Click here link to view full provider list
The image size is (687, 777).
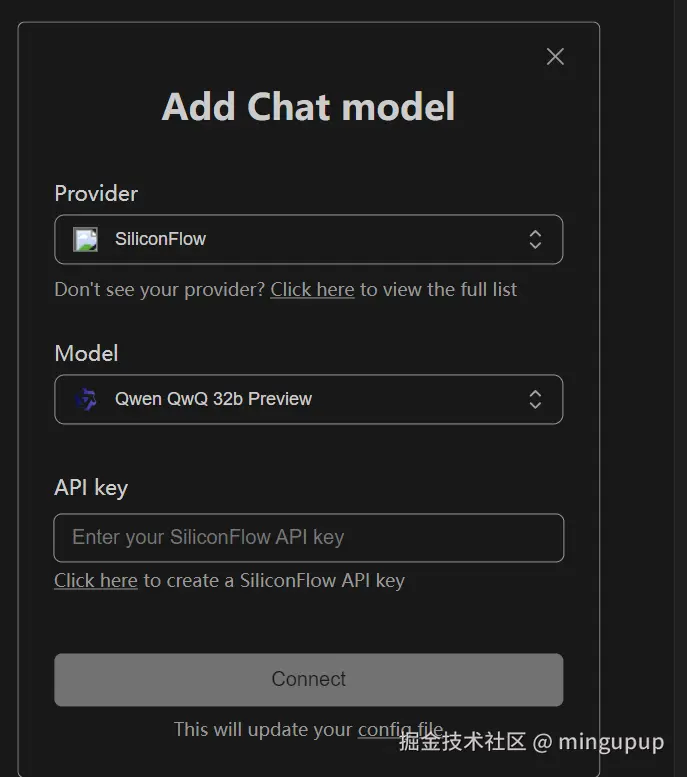(x=312, y=290)
